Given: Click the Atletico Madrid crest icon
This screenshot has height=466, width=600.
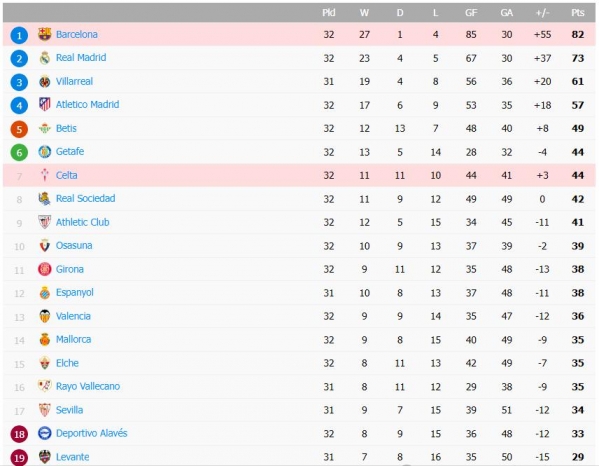Looking at the screenshot, I should pos(44,105).
